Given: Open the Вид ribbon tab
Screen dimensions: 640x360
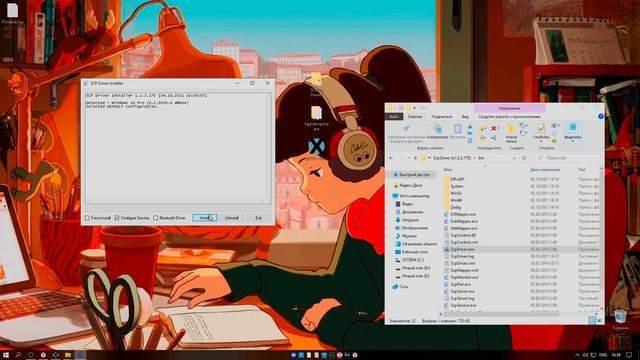Looking at the screenshot, I should point(465,117).
